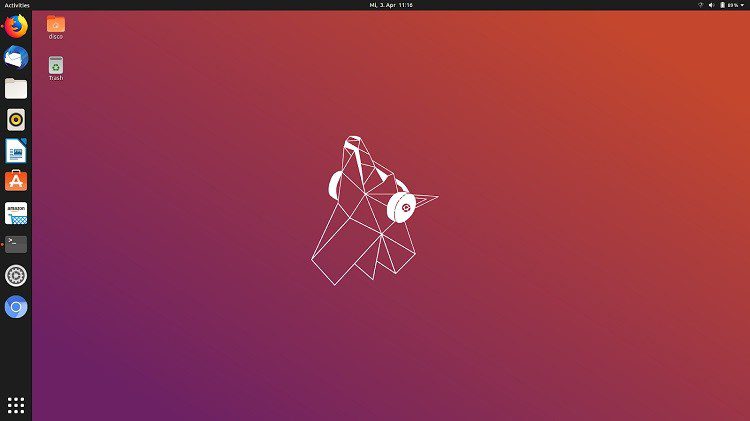Show Applications grid button
Viewport: 750px width, 421px height.
pyautogui.click(x=16, y=405)
